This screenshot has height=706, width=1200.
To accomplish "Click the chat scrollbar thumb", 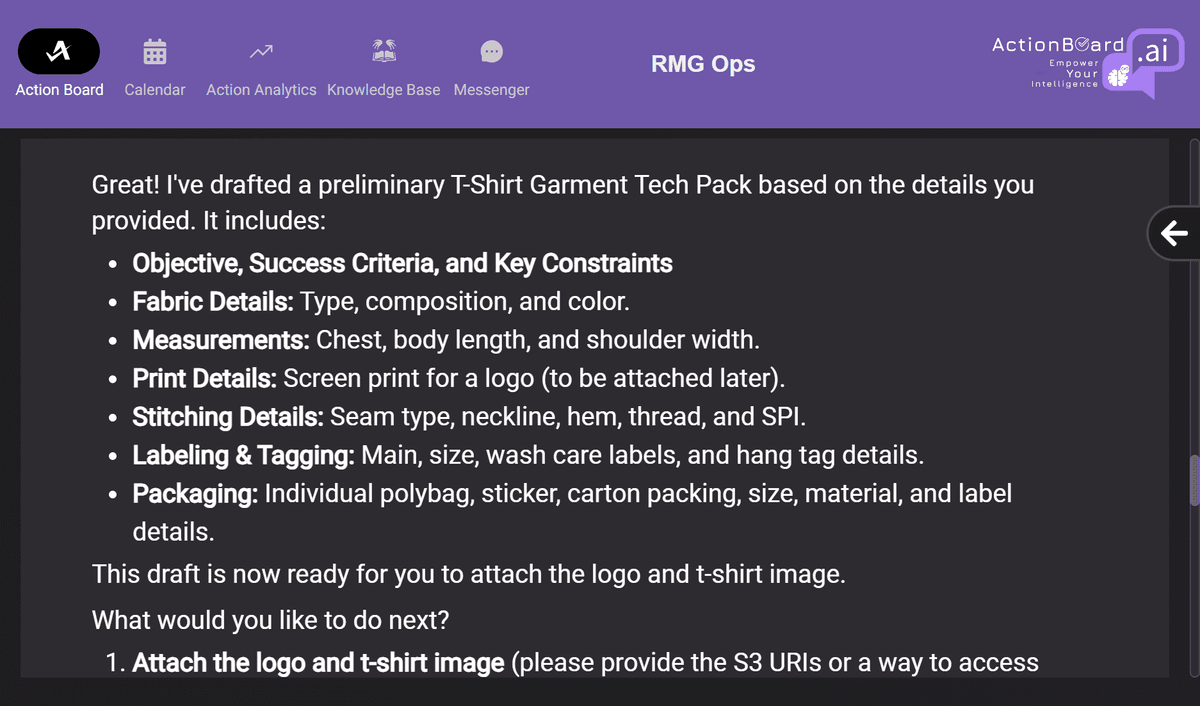I will tap(1193, 483).
